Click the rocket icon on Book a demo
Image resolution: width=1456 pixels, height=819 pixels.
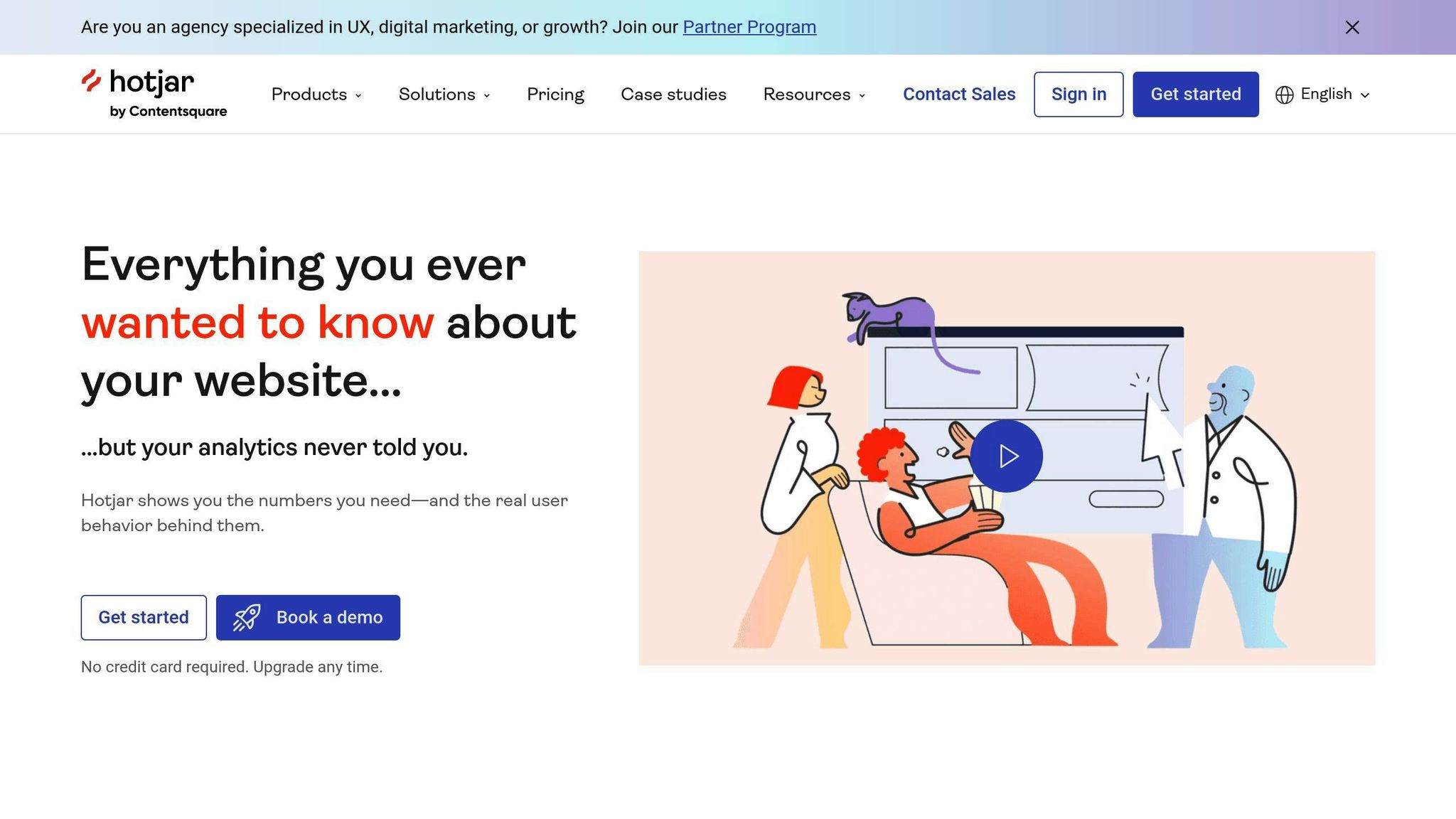click(x=247, y=617)
